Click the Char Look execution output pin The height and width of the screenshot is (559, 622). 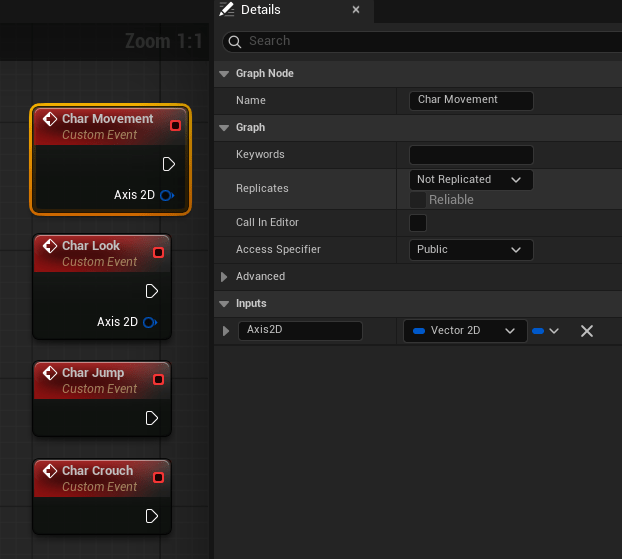tap(152, 291)
